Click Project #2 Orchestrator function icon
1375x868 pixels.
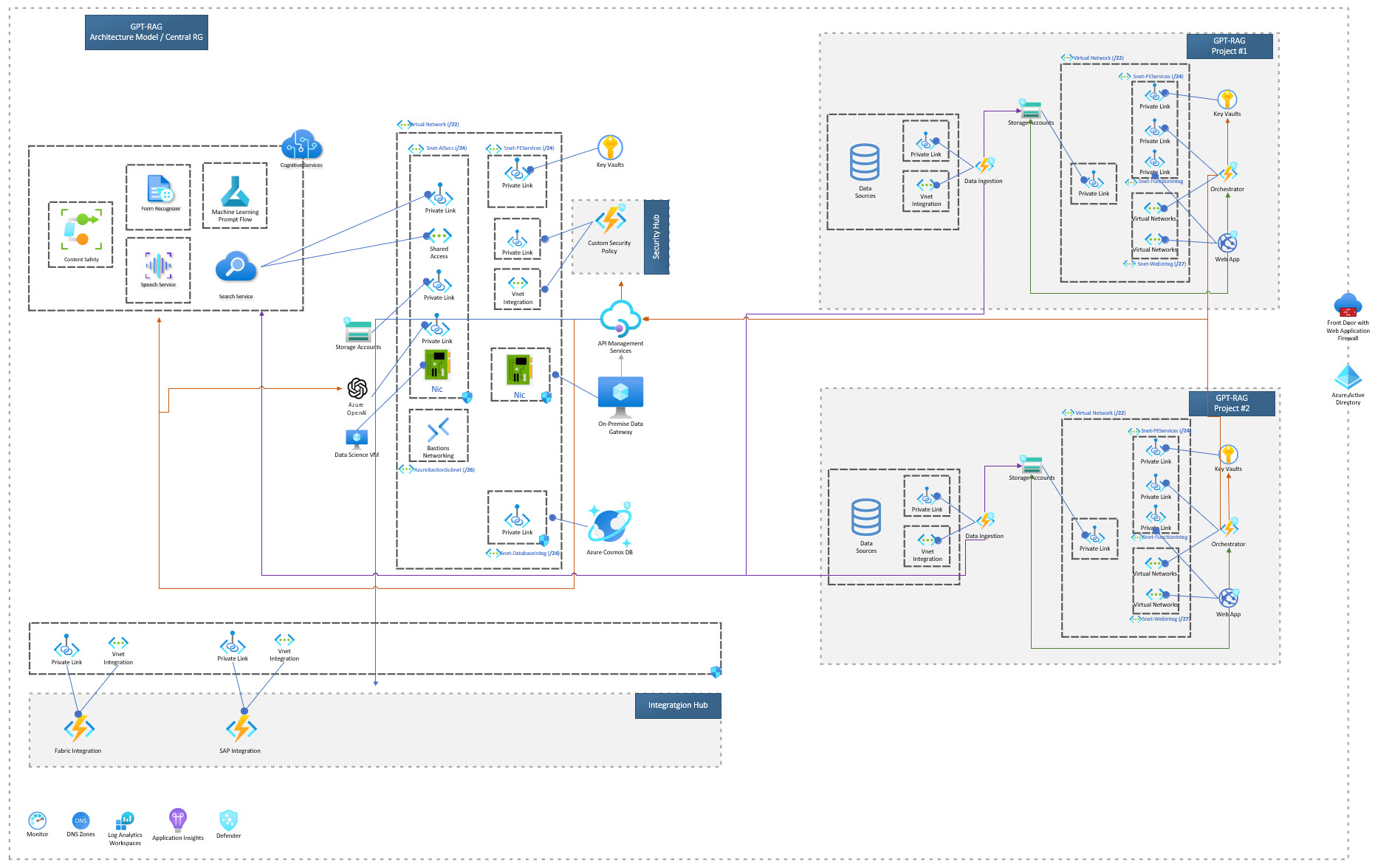[1229, 528]
